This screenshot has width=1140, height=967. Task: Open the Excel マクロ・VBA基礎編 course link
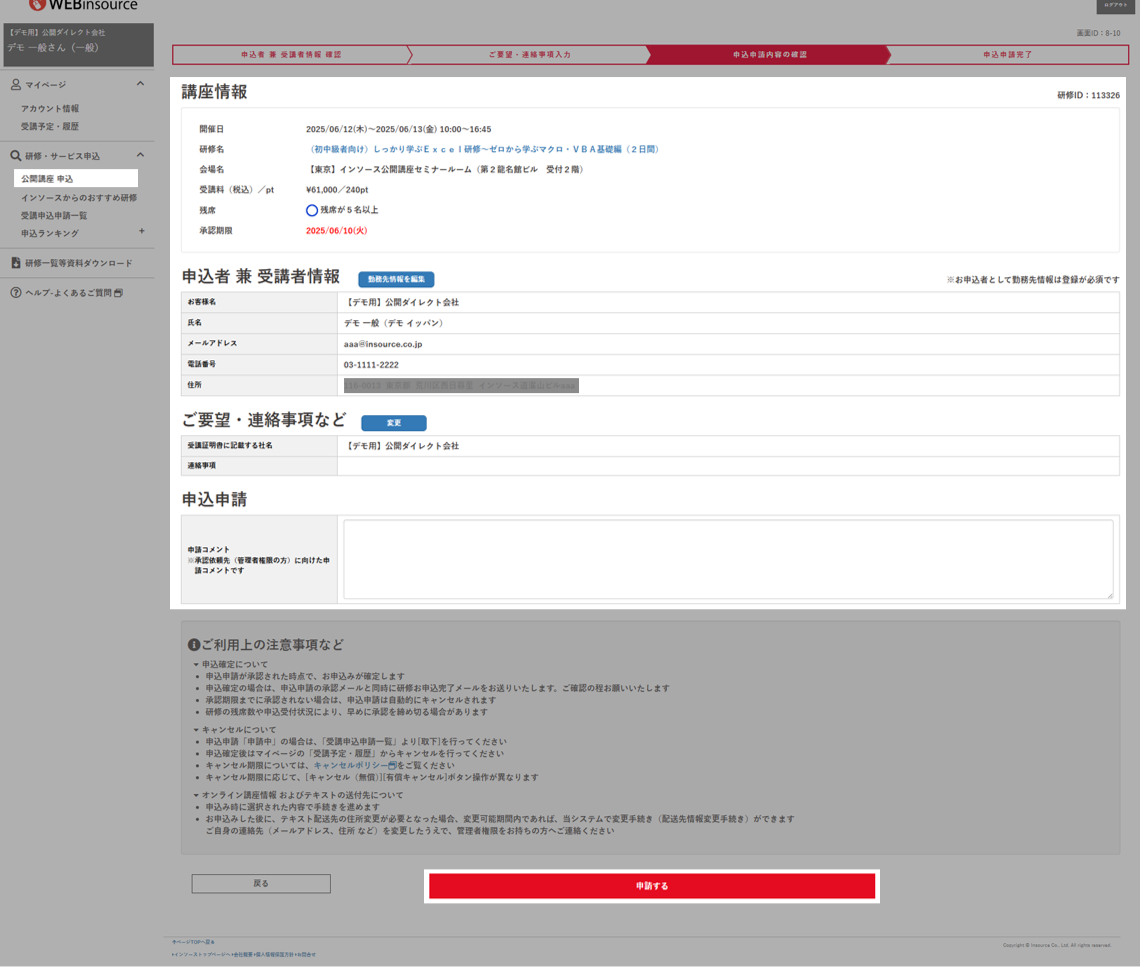pyautogui.click(x=483, y=149)
